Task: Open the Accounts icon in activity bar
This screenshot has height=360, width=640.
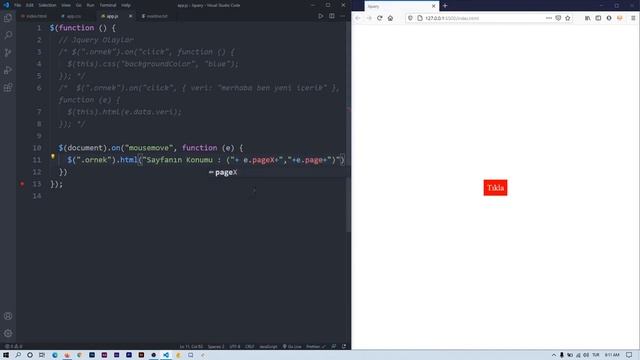Action: pyautogui.click(x=8, y=316)
